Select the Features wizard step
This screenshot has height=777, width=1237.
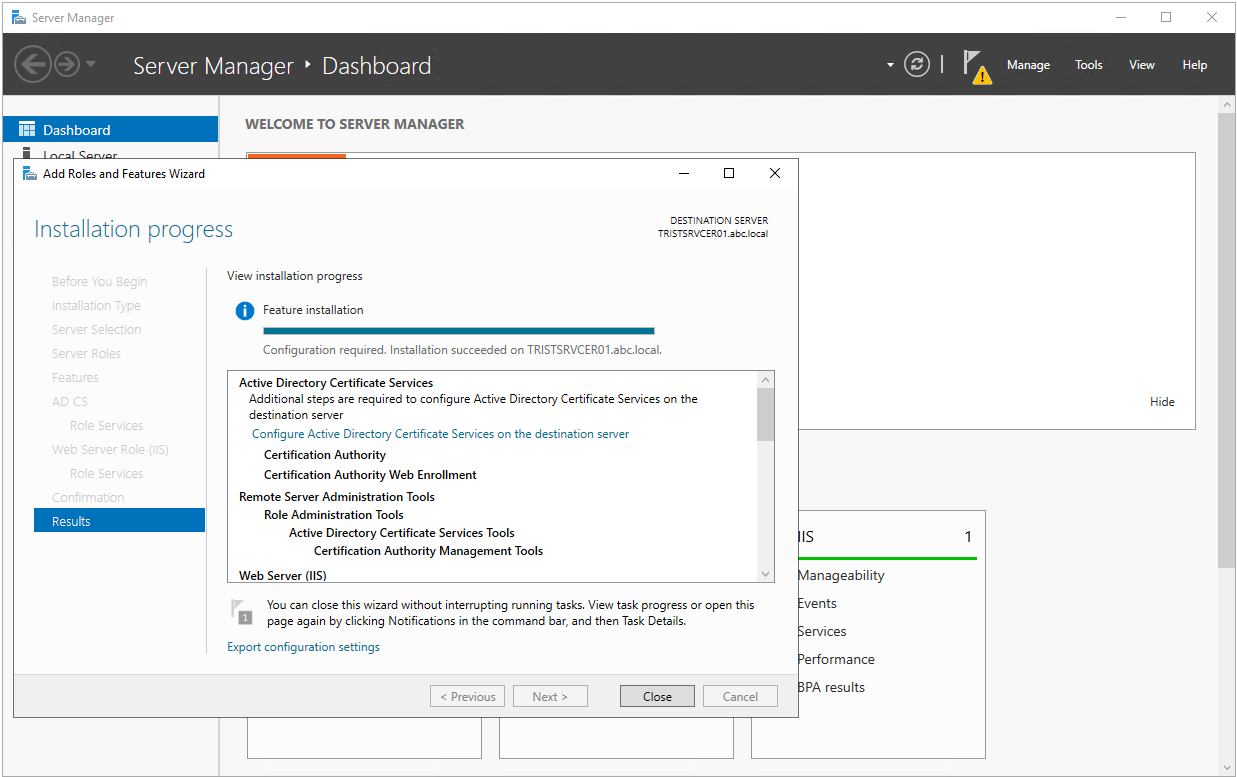point(75,377)
